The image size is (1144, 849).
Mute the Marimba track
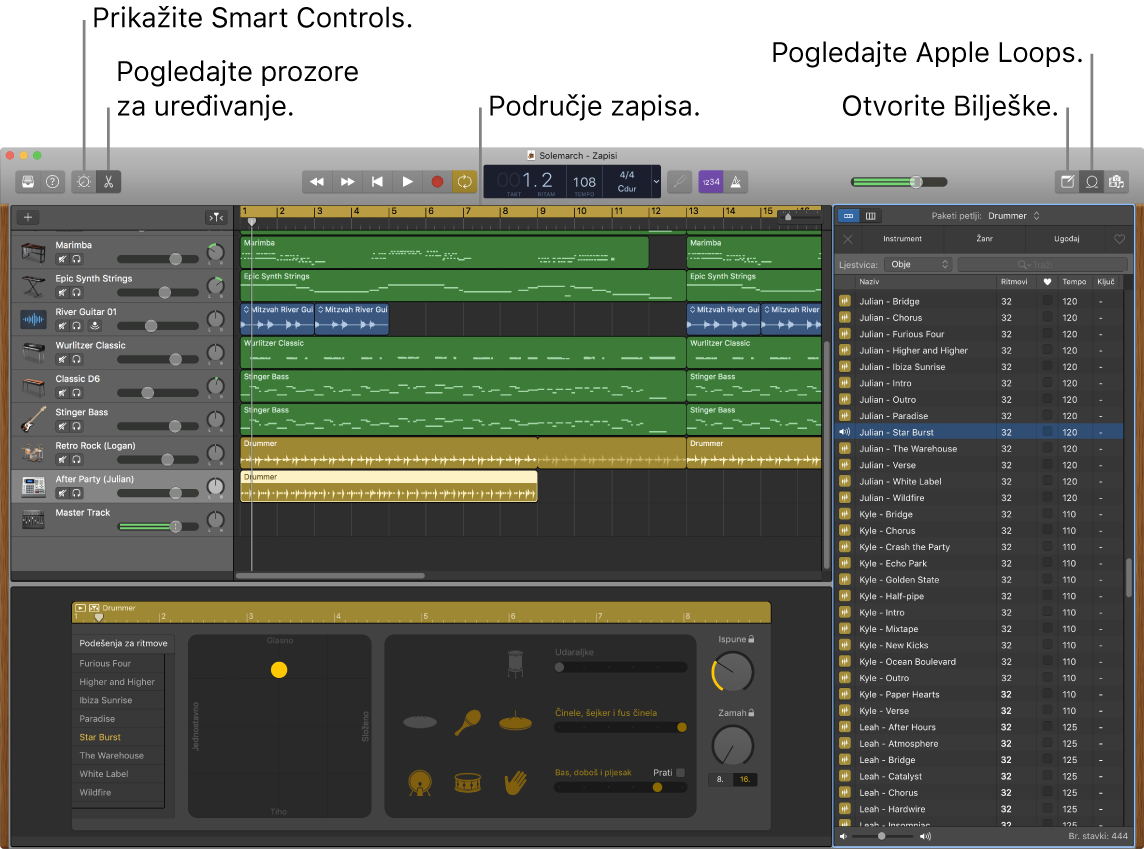click(x=61, y=259)
